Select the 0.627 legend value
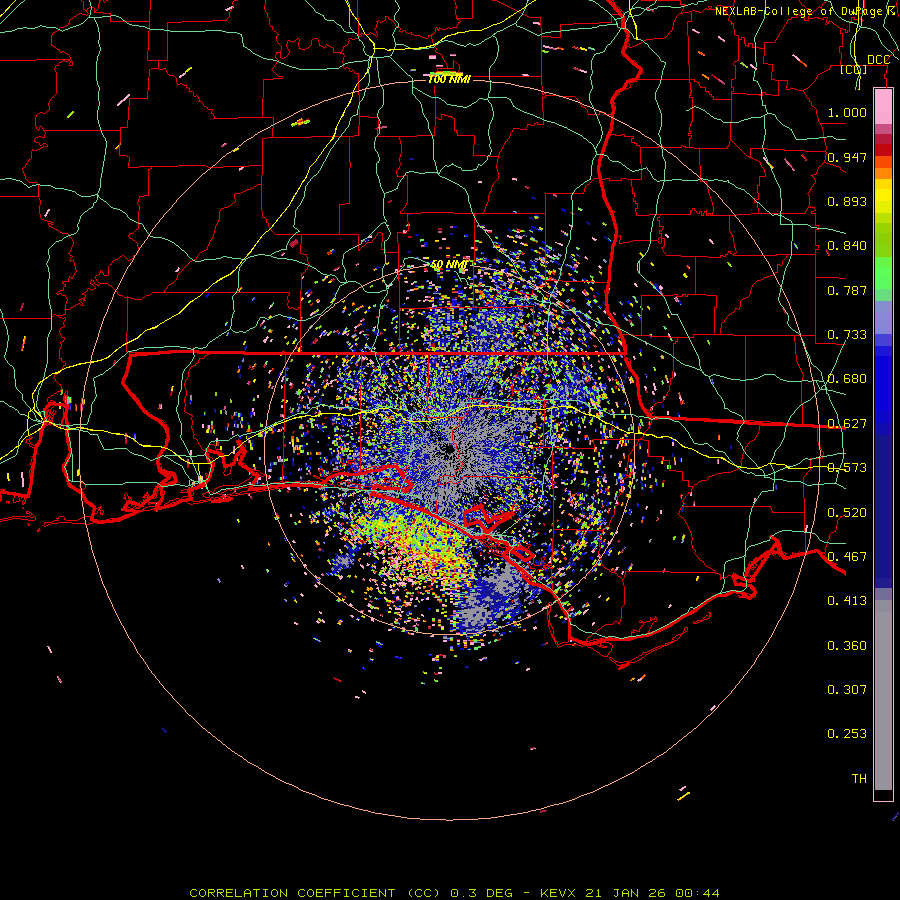The height and width of the screenshot is (900, 900). 847,424
